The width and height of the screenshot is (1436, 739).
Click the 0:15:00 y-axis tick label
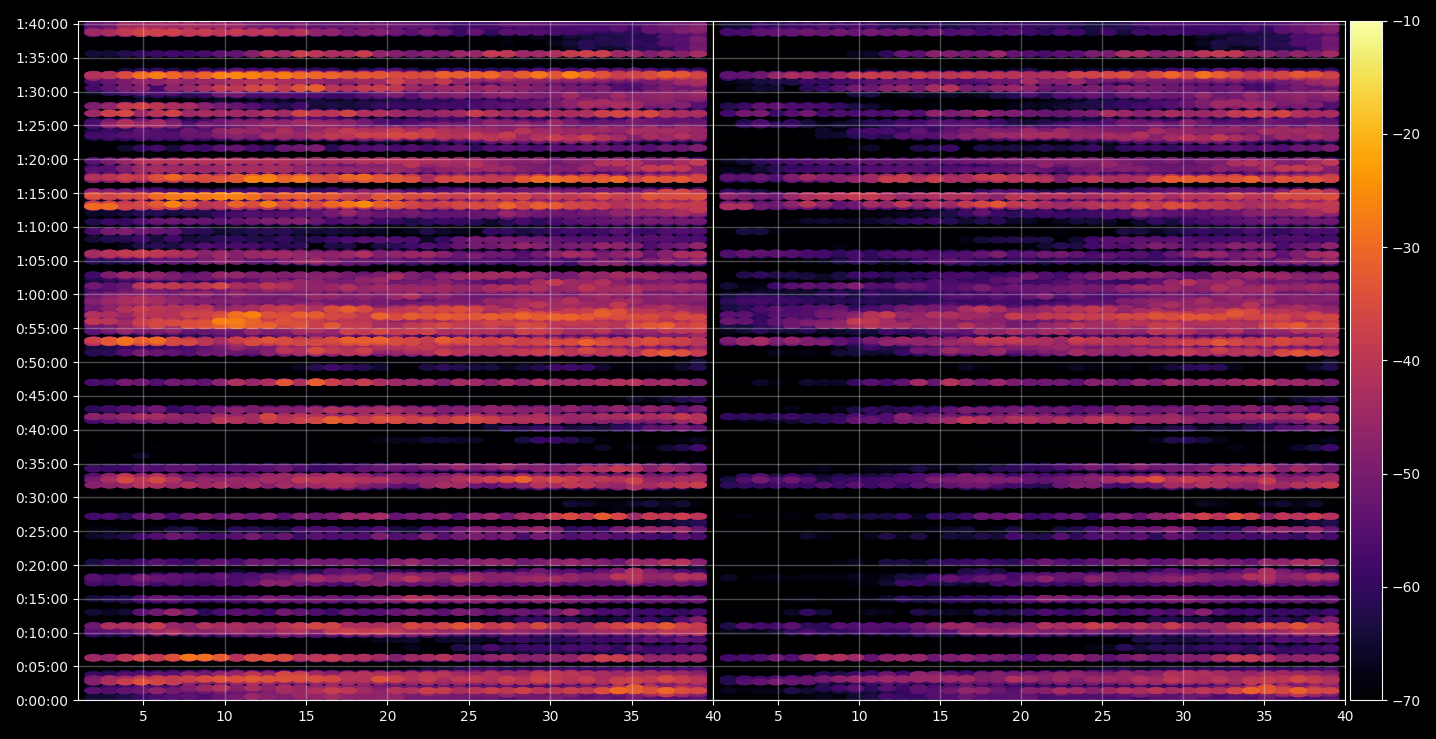[42, 599]
